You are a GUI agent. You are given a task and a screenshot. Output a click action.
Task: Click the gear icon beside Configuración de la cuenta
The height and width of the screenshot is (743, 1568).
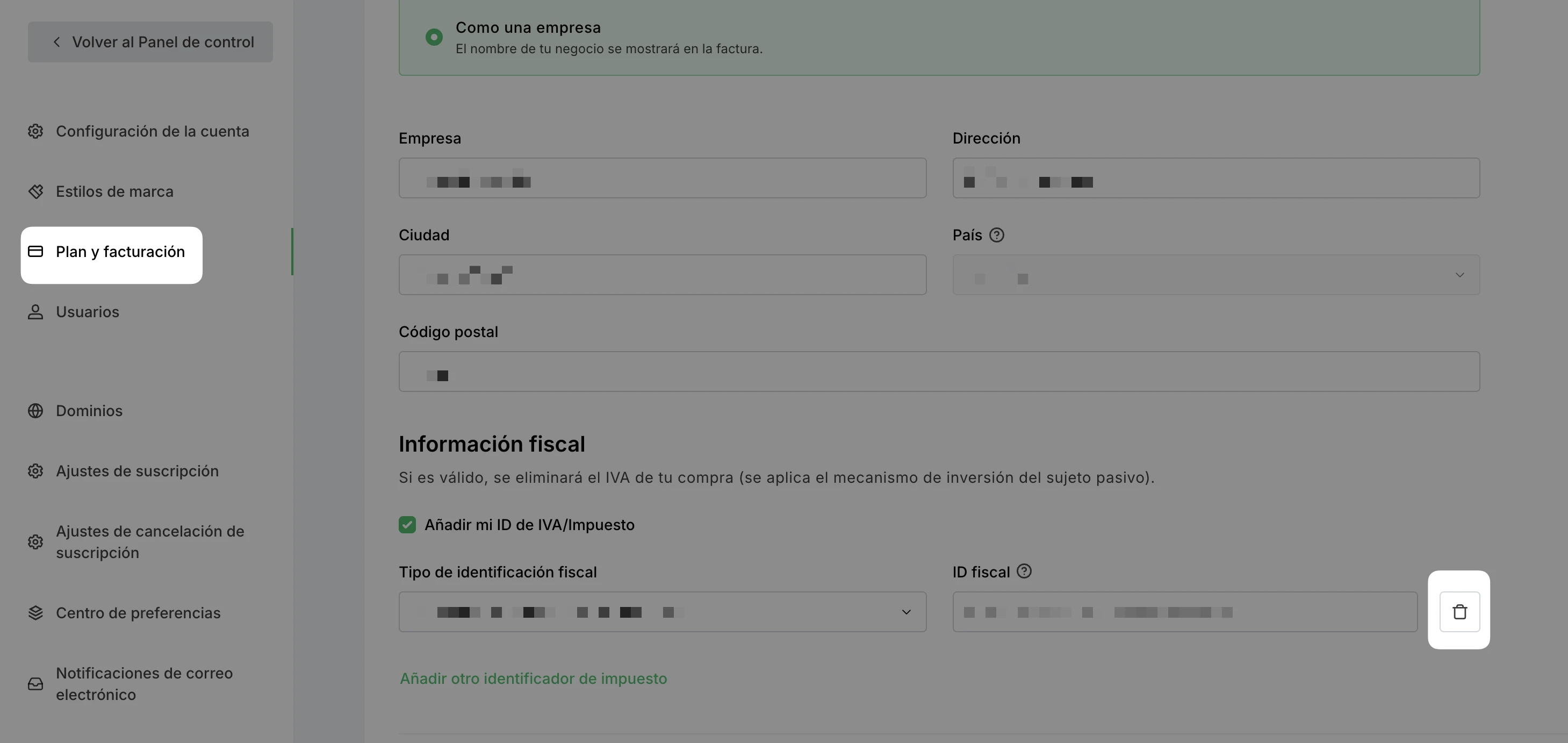[x=35, y=132]
